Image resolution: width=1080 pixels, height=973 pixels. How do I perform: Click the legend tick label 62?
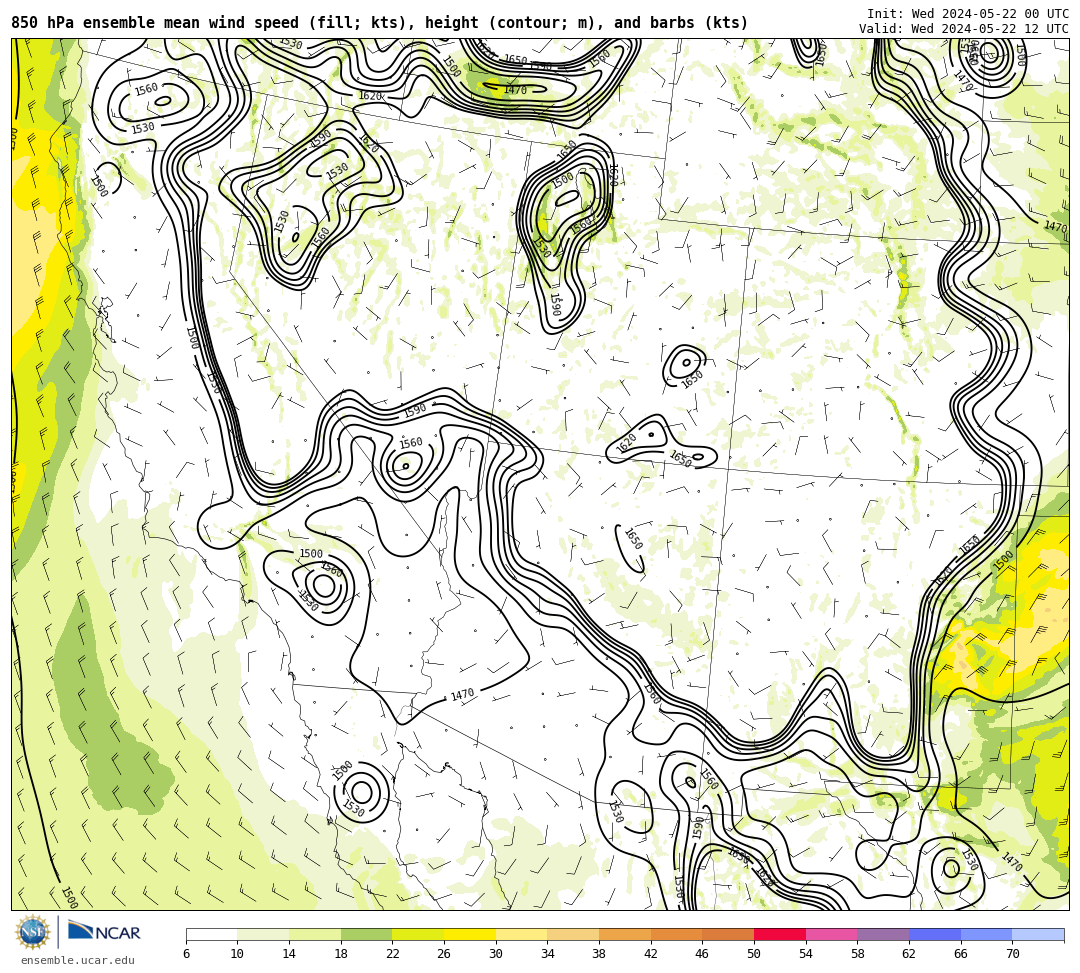(909, 954)
